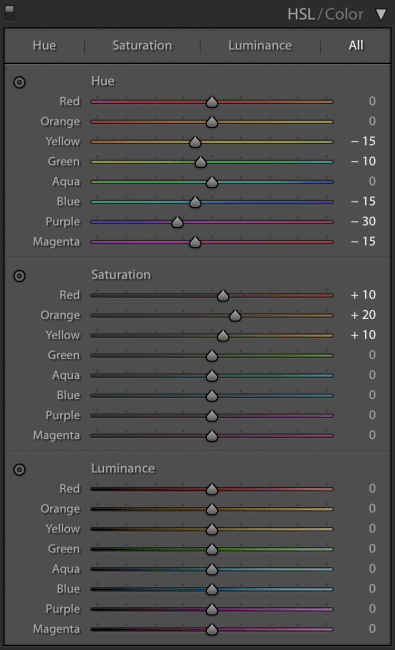The height and width of the screenshot is (650, 395).
Task: Click the Saturation section heading label
Action: pyautogui.click(x=121, y=274)
